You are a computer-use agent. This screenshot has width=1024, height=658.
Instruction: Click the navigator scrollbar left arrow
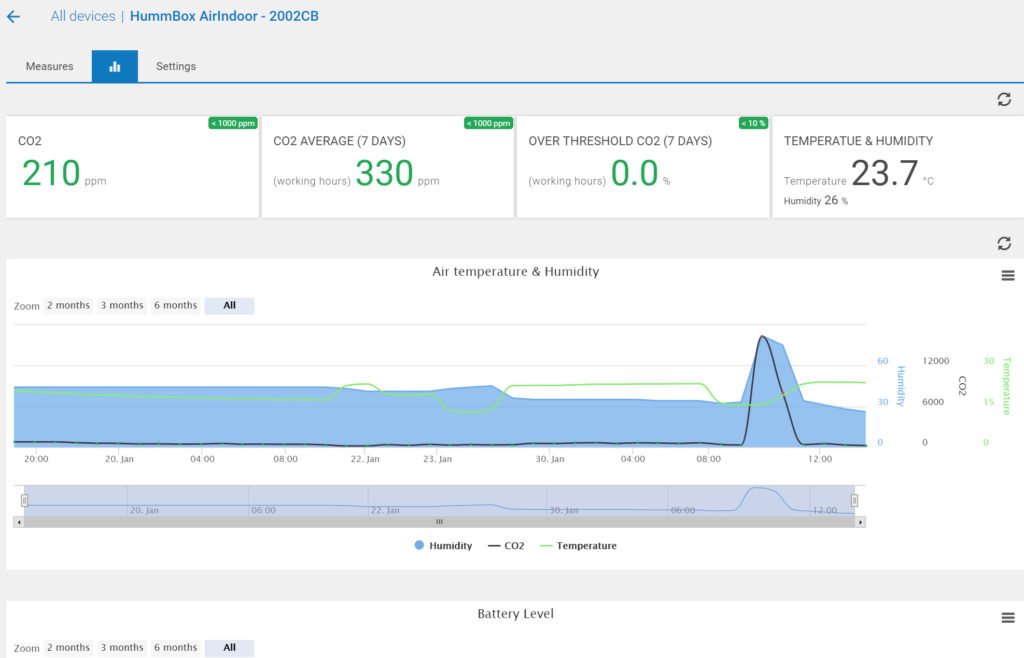click(19, 522)
